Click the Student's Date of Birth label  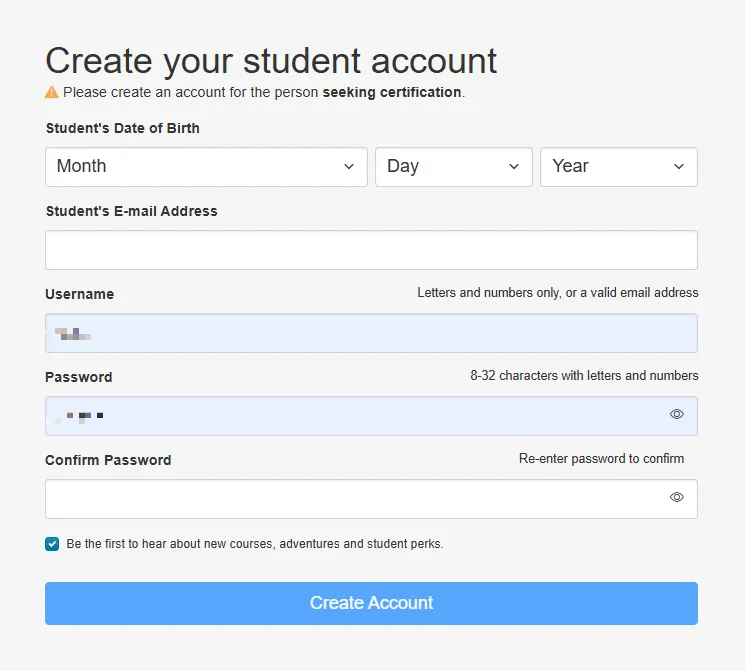pyautogui.click(x=122, y=128)
